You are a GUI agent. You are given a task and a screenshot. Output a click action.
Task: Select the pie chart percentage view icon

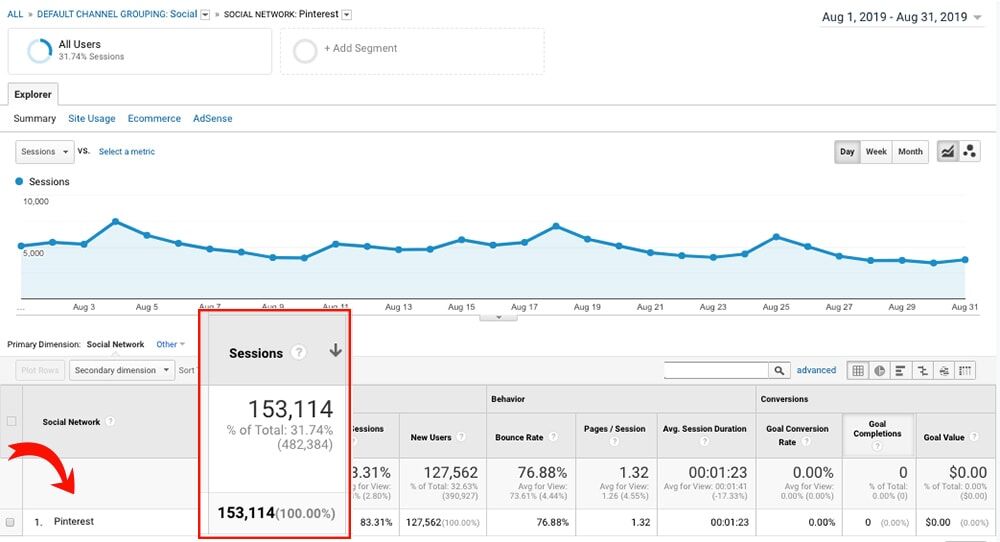point(879,370)
